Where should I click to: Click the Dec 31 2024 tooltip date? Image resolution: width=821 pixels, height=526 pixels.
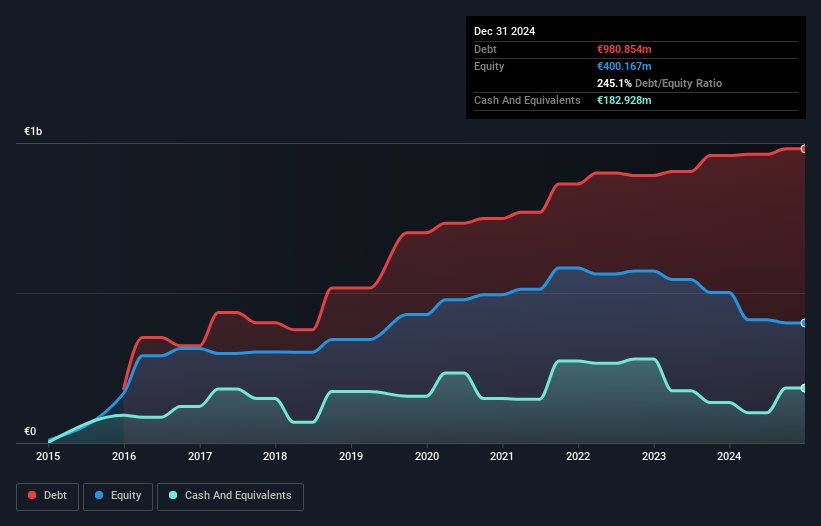pyautogui.click(x=504, y=31)
